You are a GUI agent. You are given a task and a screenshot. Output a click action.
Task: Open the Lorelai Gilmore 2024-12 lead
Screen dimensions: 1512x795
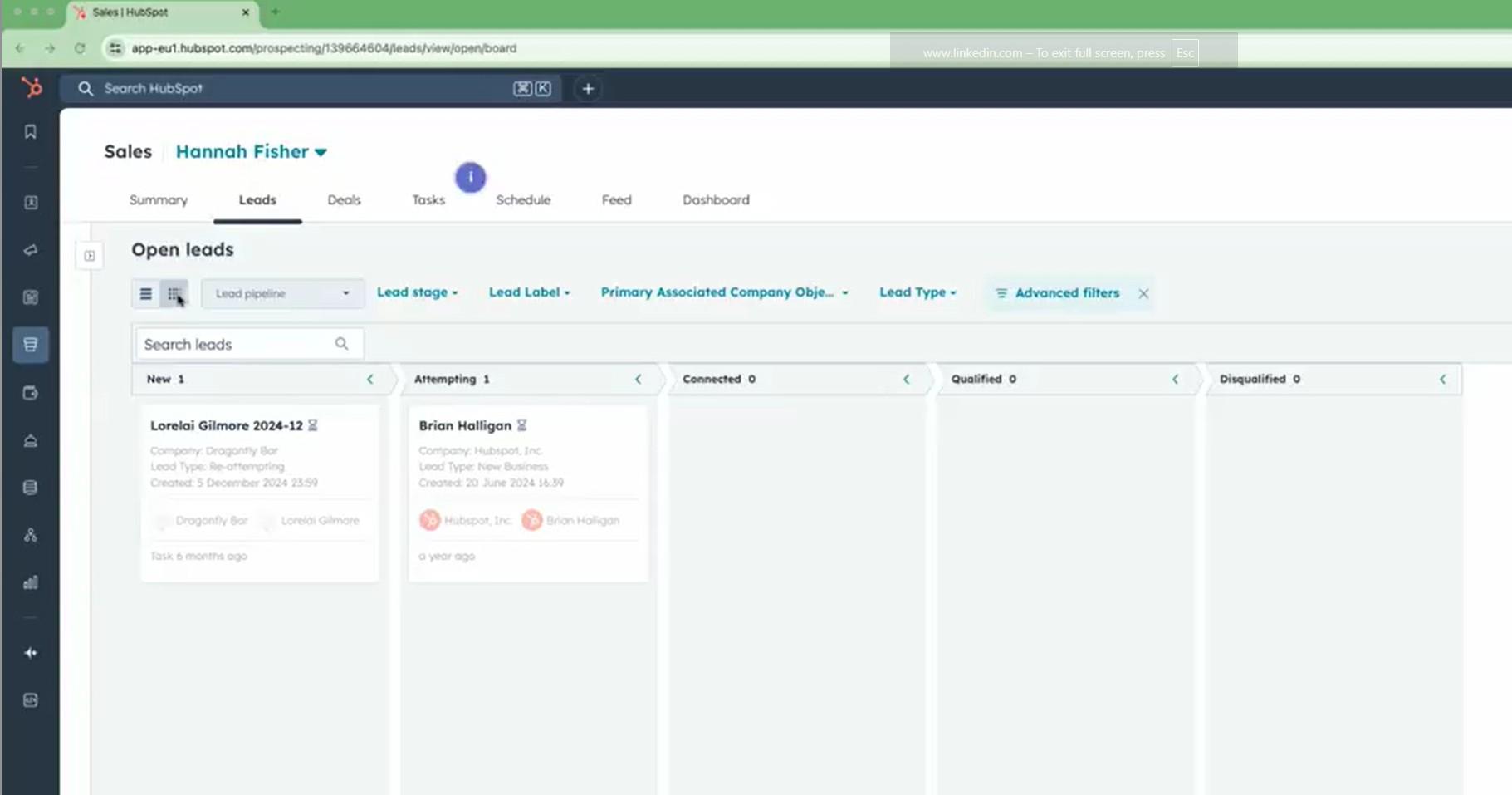click(227, 425)
